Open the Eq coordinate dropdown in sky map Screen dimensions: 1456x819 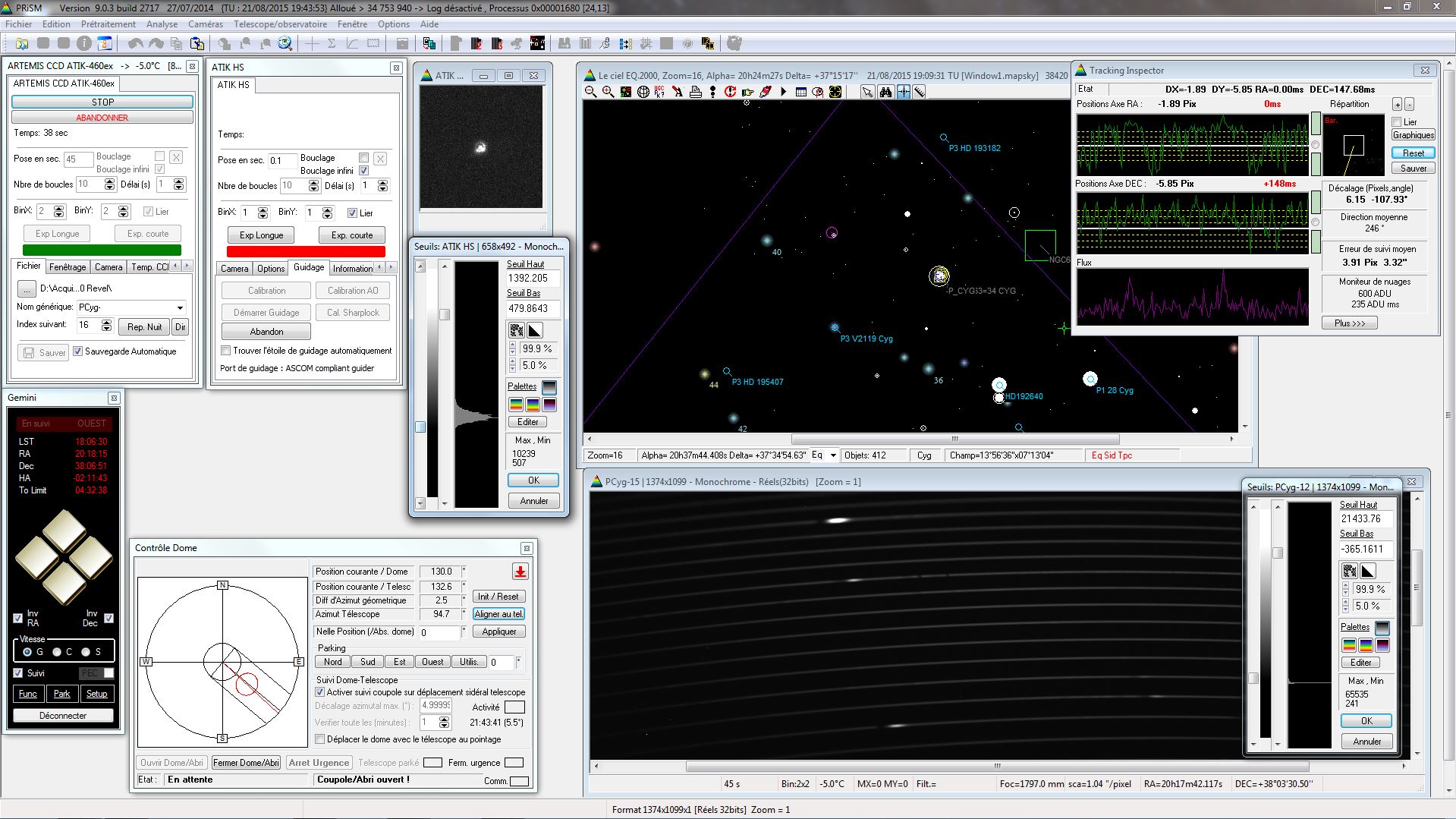832,455
